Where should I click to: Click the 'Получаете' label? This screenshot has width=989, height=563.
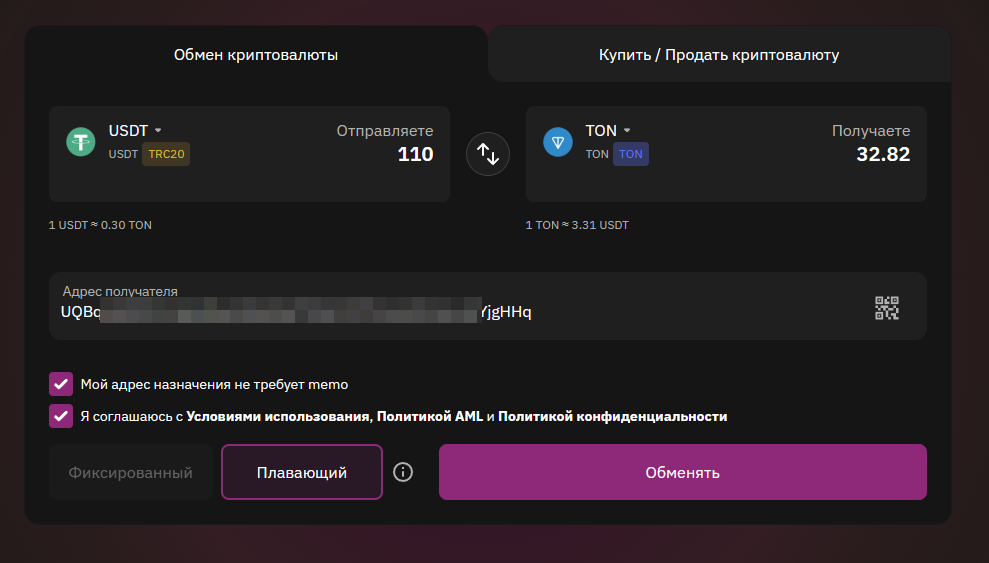871,131
